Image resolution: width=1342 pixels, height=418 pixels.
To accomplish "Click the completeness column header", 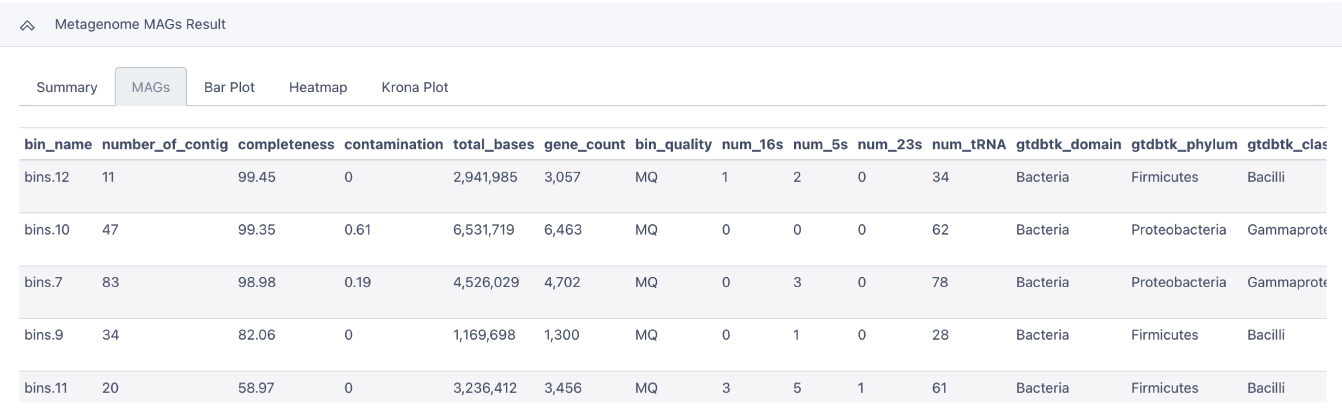I will click(286, 145).
